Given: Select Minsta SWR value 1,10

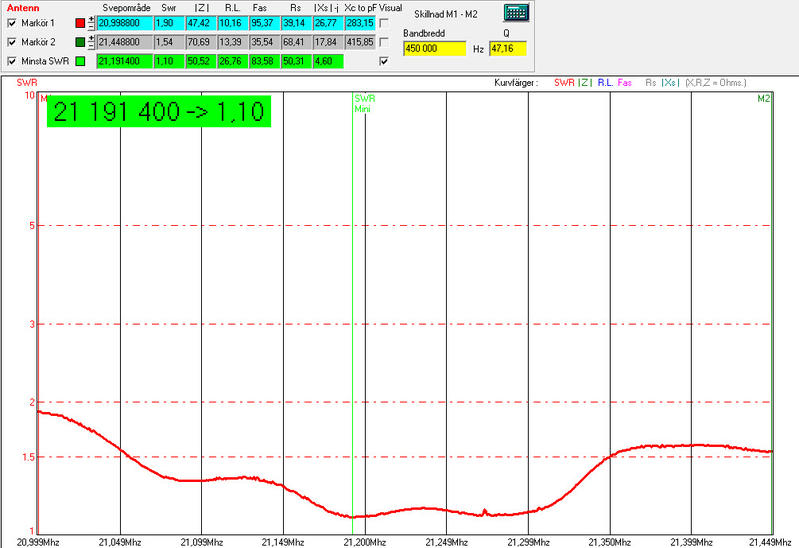Looking at the screenshot, I should coord(169,61).
